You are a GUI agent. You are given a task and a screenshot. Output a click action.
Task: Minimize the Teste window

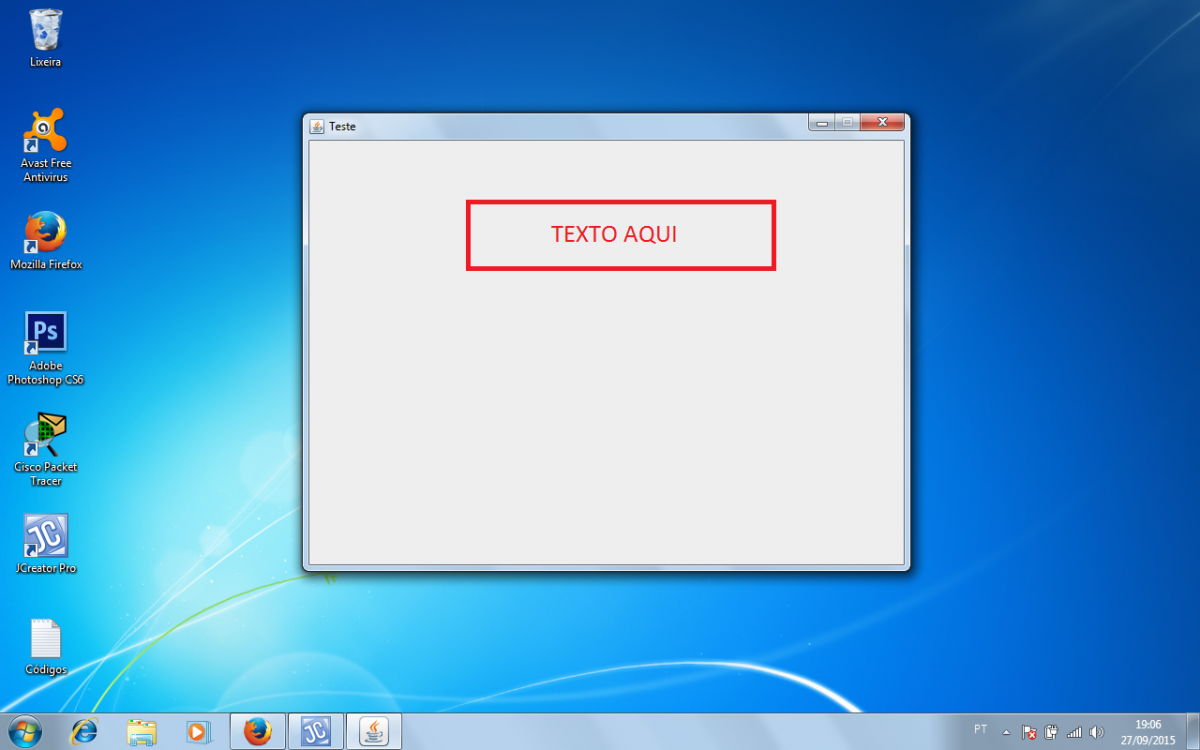point(822,122)
